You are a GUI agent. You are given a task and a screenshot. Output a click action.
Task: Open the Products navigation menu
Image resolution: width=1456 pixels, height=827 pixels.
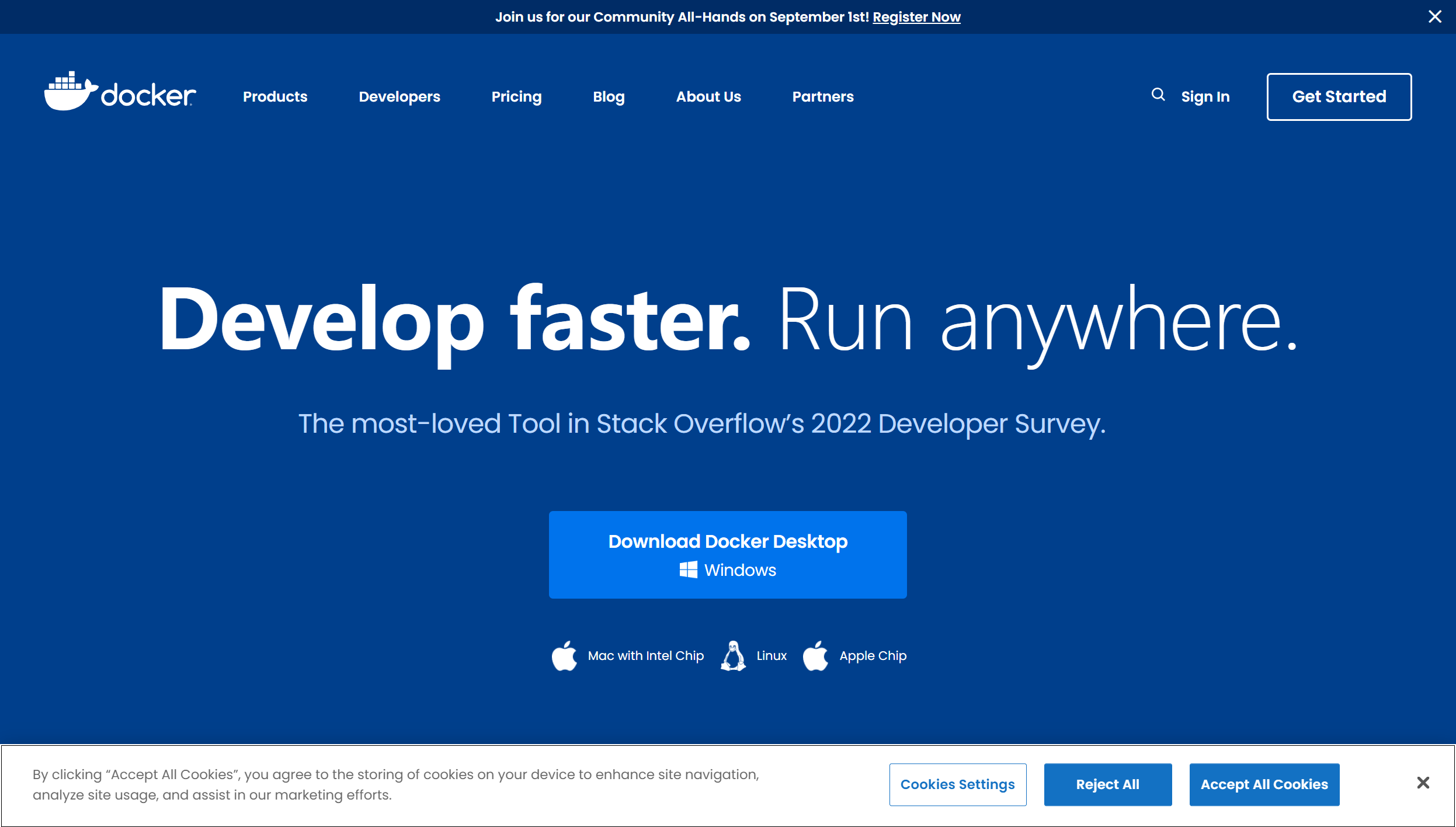click(274, 96)
